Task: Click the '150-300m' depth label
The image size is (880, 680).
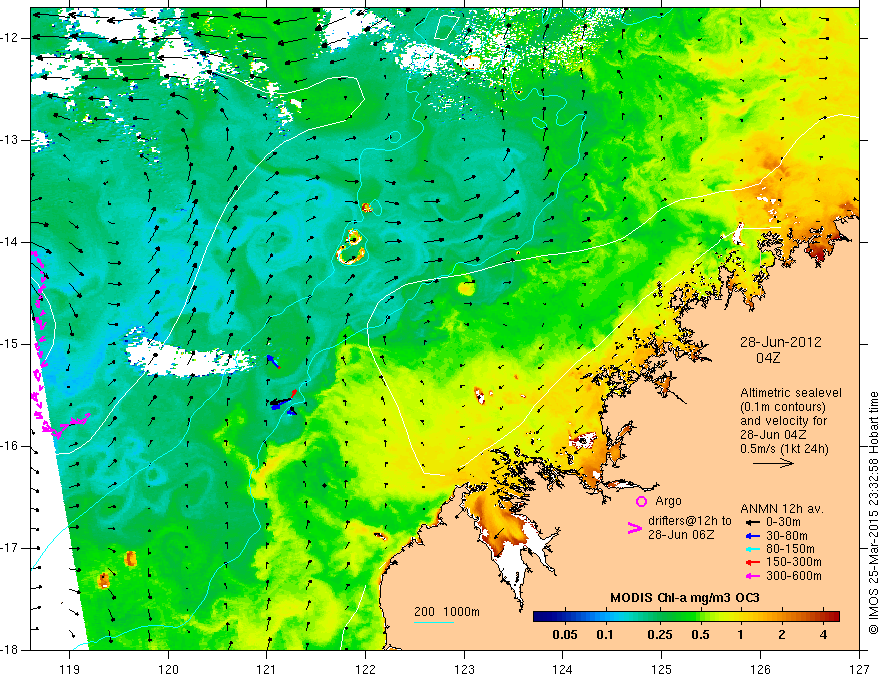Action: coord(794,562)
